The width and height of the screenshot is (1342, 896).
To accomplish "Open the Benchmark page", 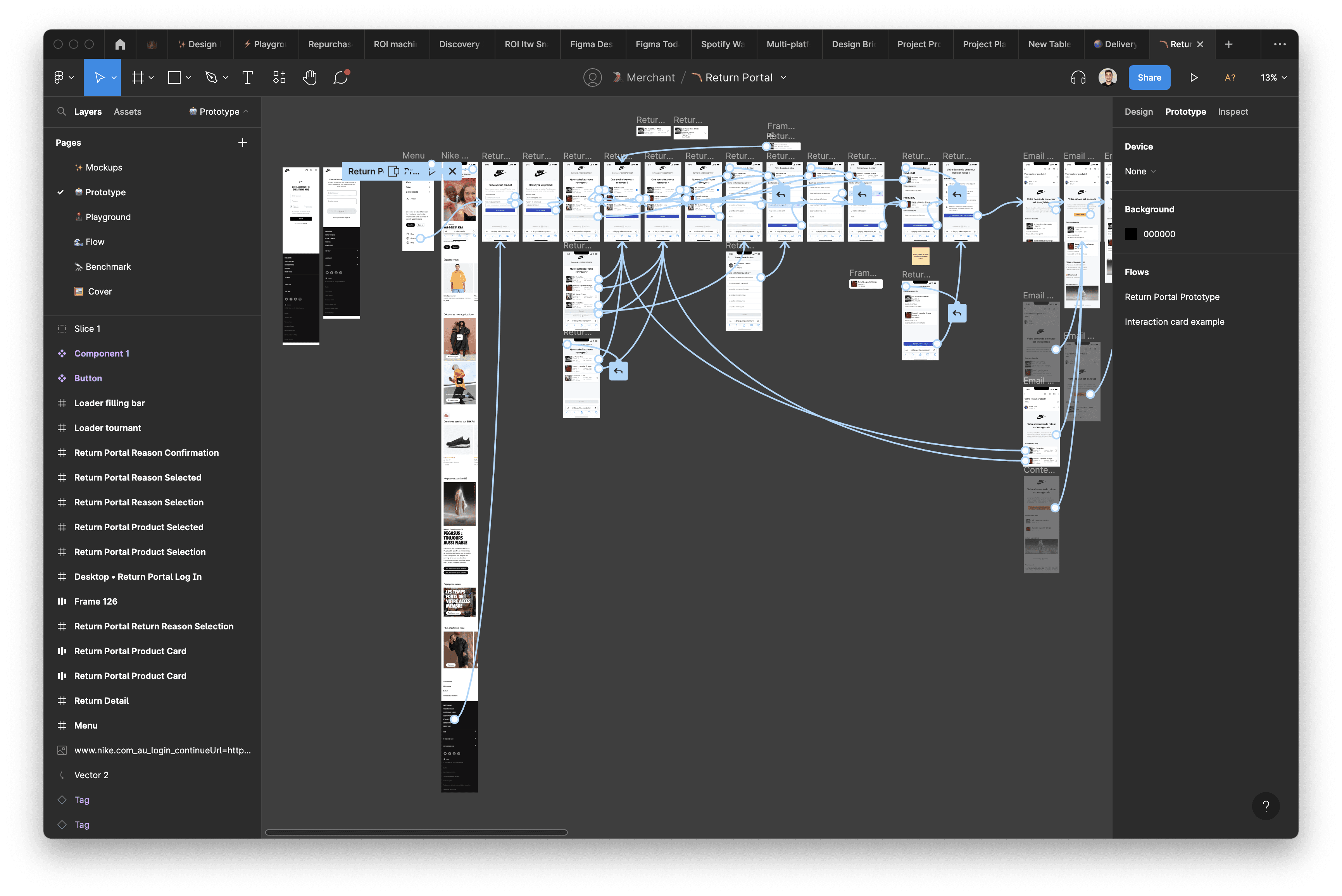I will pos(108,267).
